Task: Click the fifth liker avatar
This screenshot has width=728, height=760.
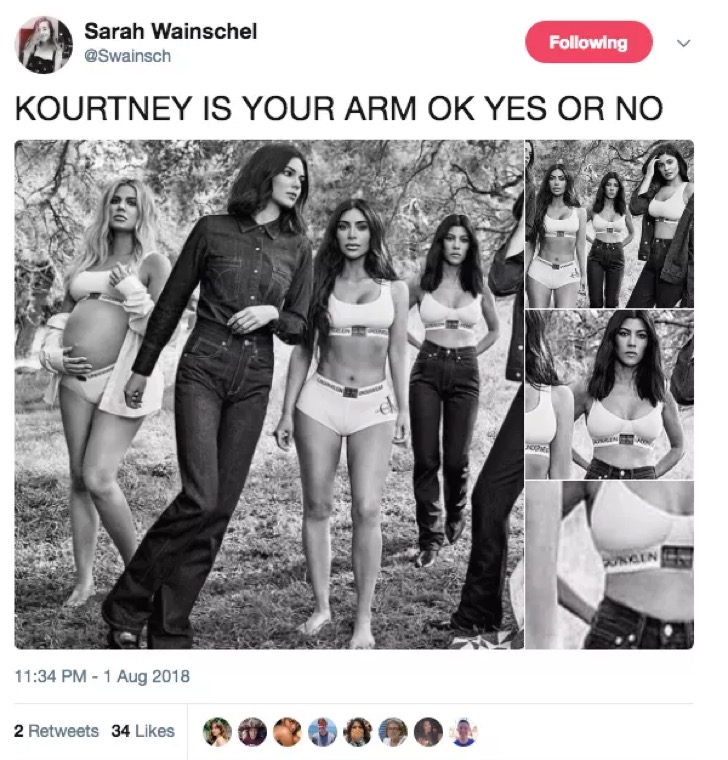Action: pos(358,731)
